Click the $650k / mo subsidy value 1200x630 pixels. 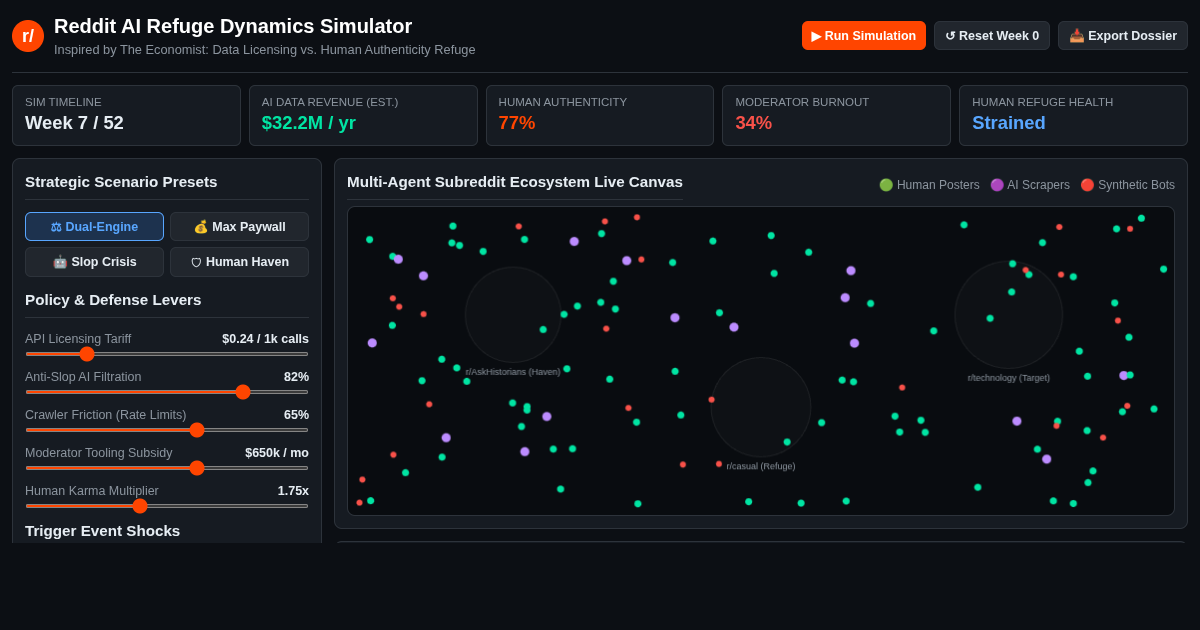(277, 453)
